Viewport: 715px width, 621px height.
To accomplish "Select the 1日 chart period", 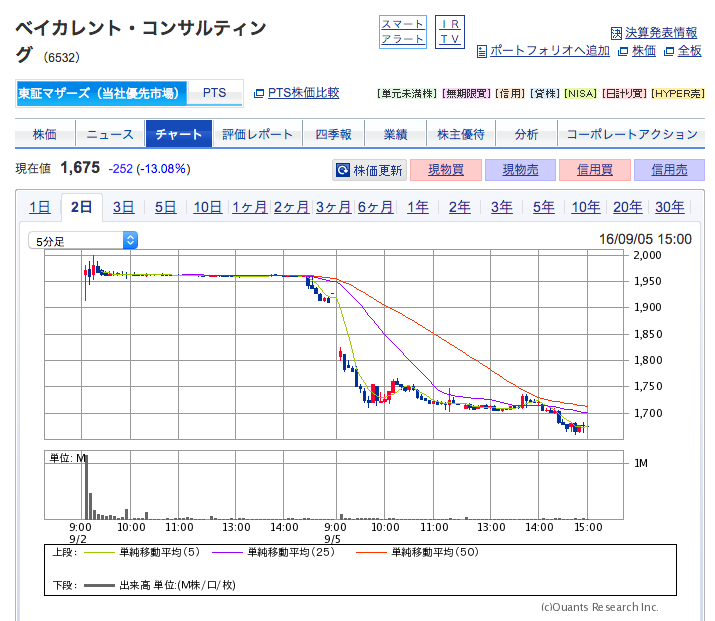I will coord(40,207).
